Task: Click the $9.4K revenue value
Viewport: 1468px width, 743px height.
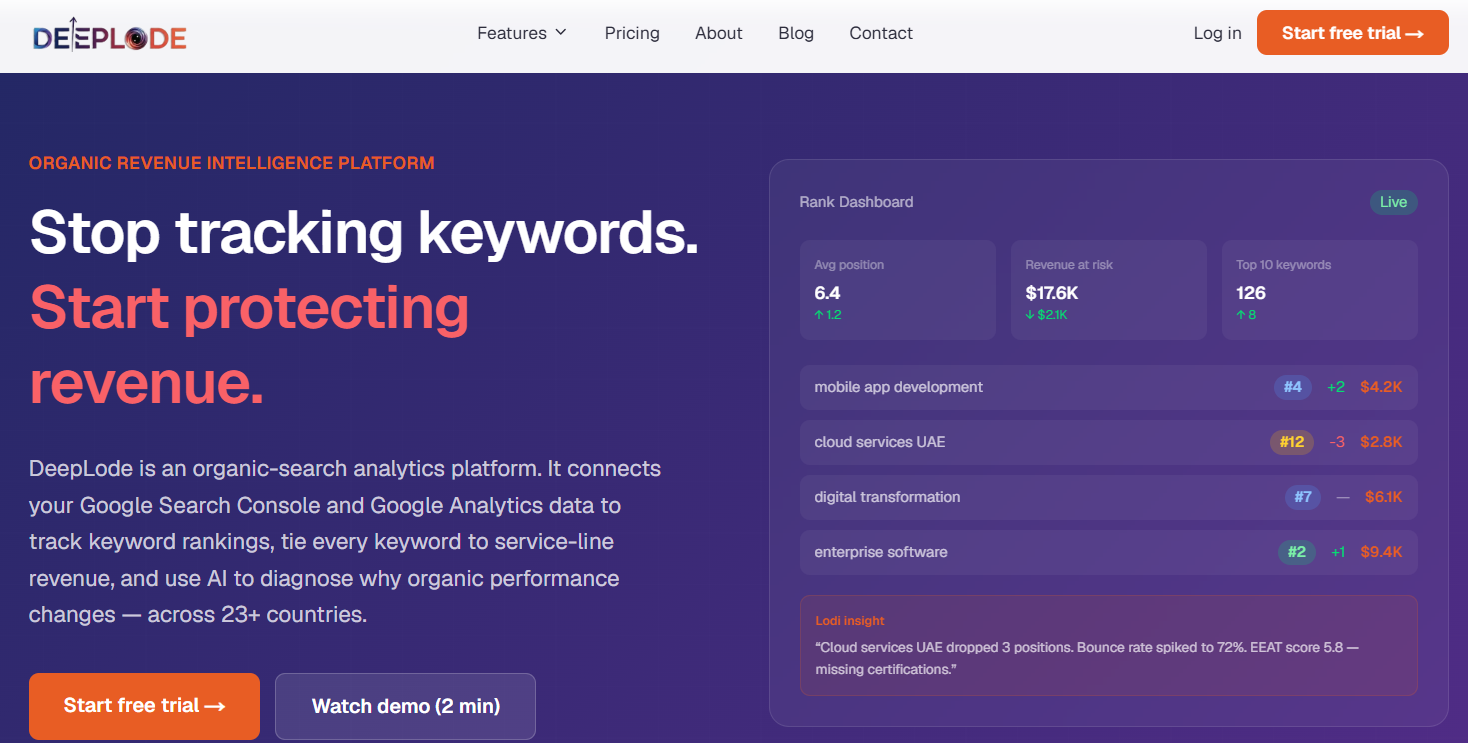Action: point(1381,552)
